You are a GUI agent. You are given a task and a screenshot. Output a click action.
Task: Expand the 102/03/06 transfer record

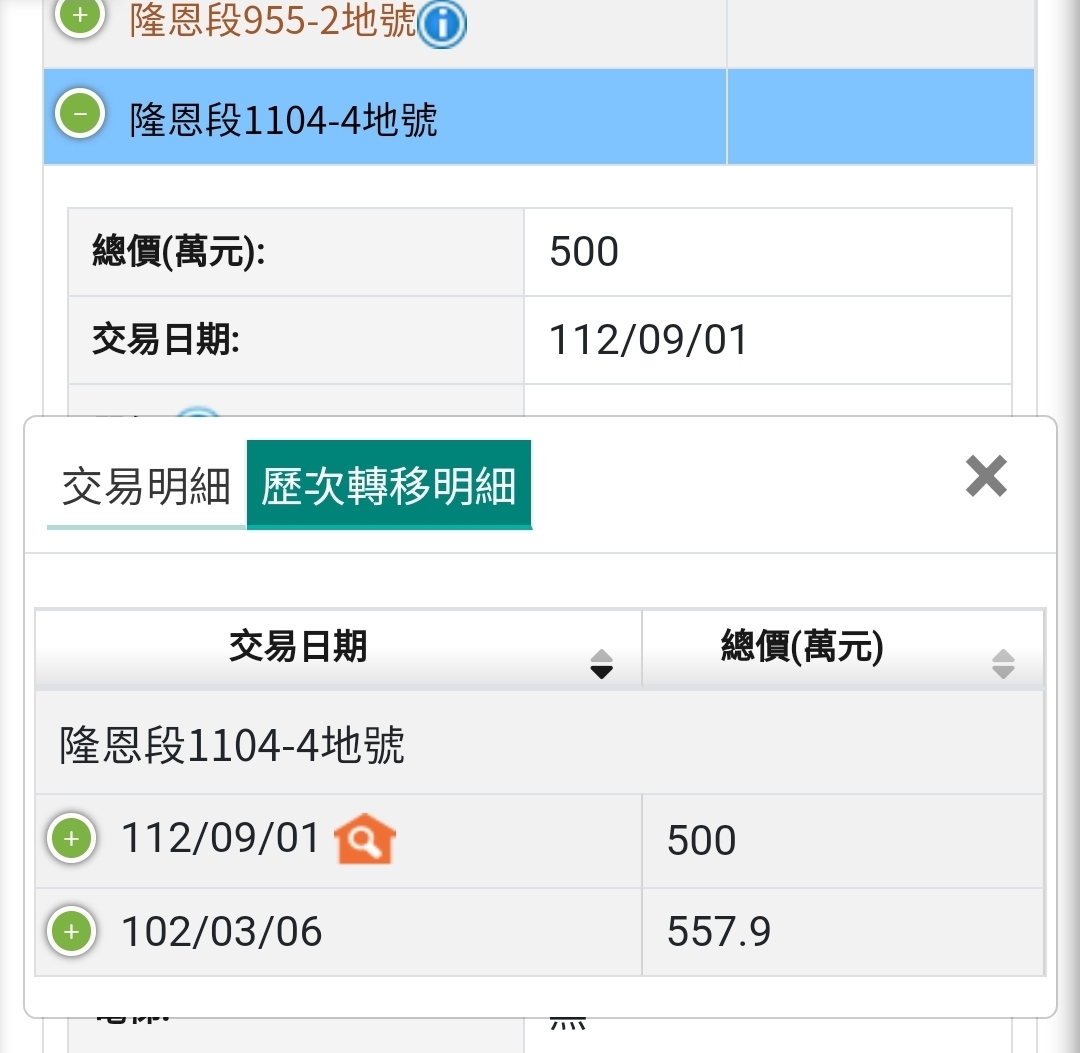71,931
